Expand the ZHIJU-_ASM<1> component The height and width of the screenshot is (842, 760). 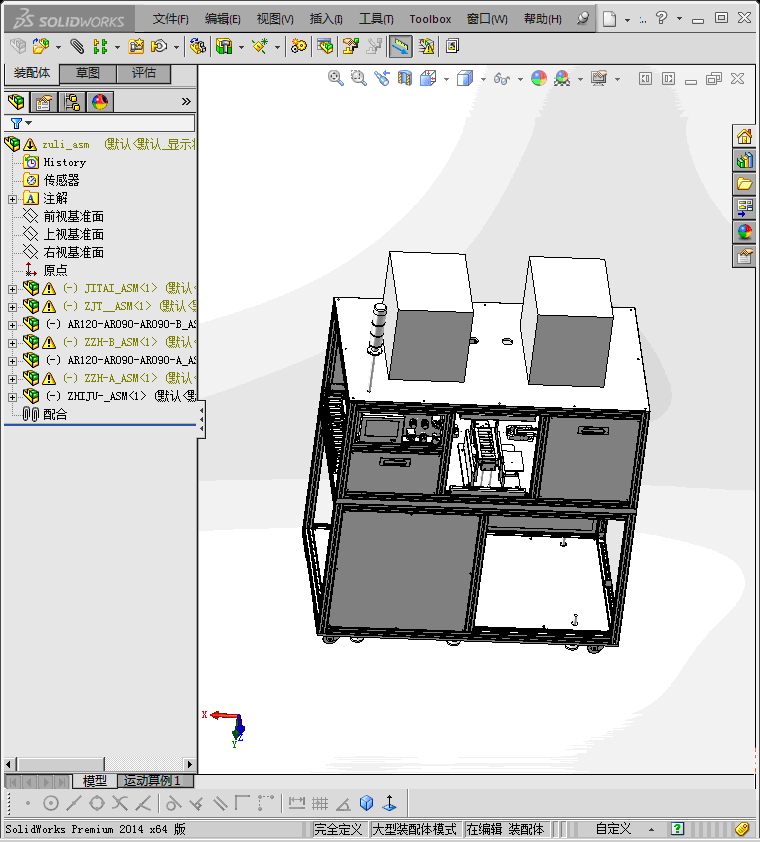12,397
